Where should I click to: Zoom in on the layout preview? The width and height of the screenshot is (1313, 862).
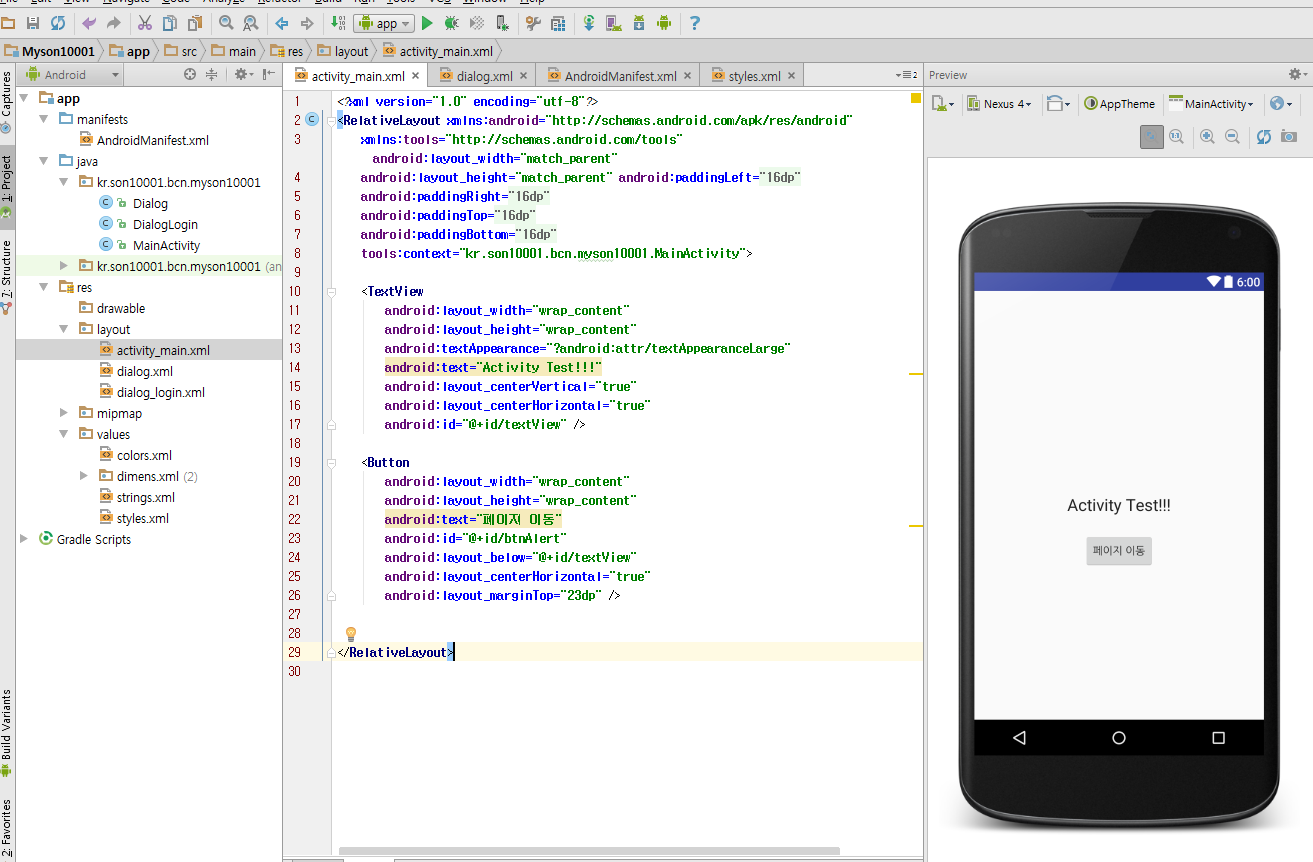coord(1208,137)
